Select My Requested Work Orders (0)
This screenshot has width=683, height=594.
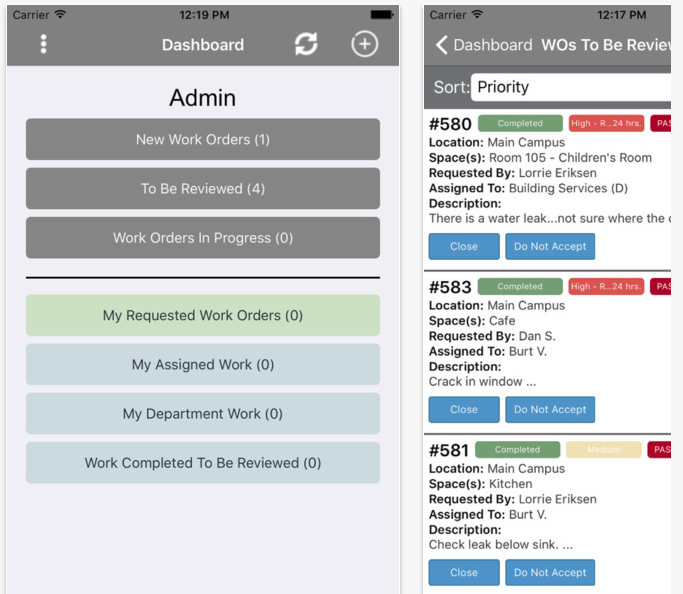tap(203, 315)
